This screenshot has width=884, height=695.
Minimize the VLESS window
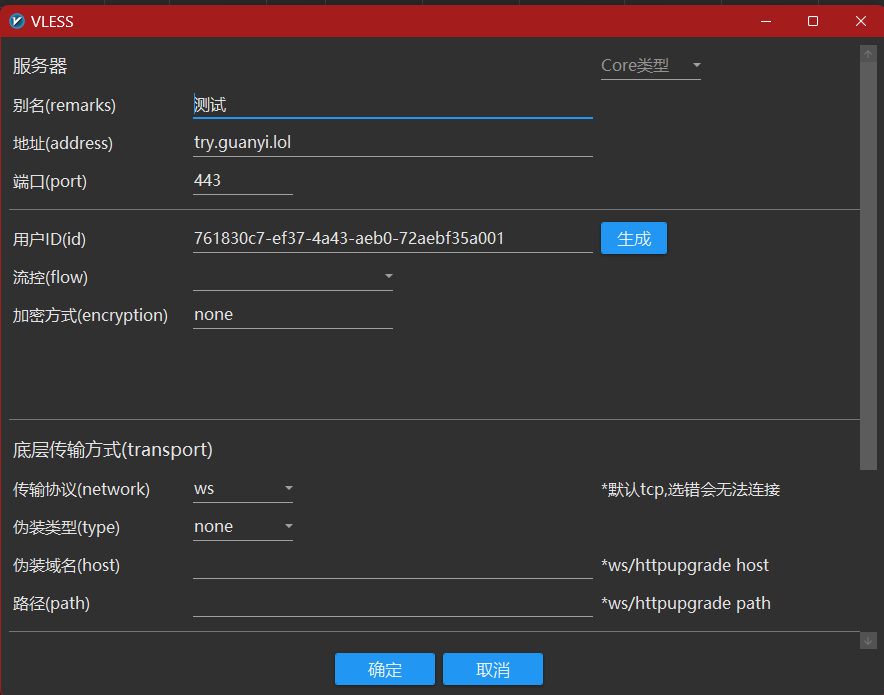pos(765,21)
